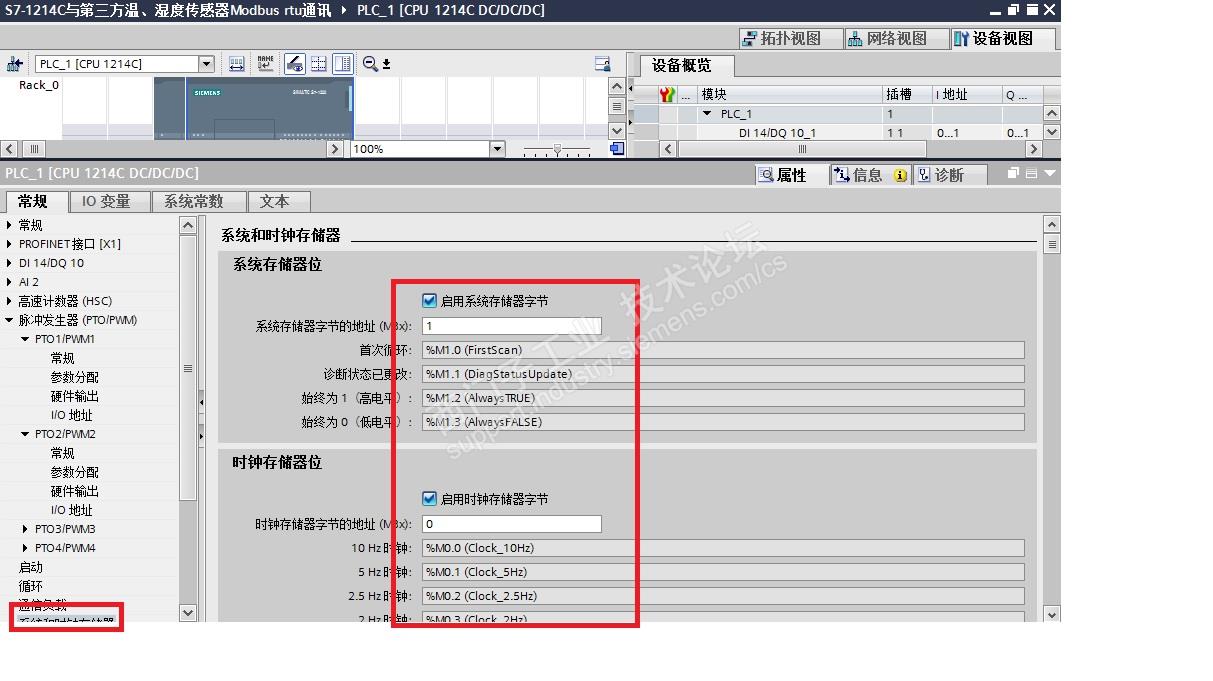Select I/O 地址 under PTO1/PWM1
The image size is (1213, 681).
pos(72,415)
